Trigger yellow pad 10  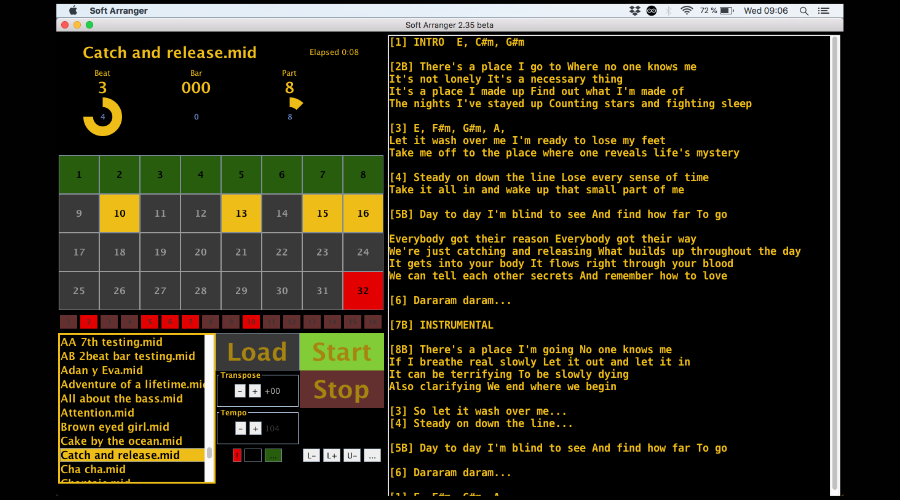[119, 213]
